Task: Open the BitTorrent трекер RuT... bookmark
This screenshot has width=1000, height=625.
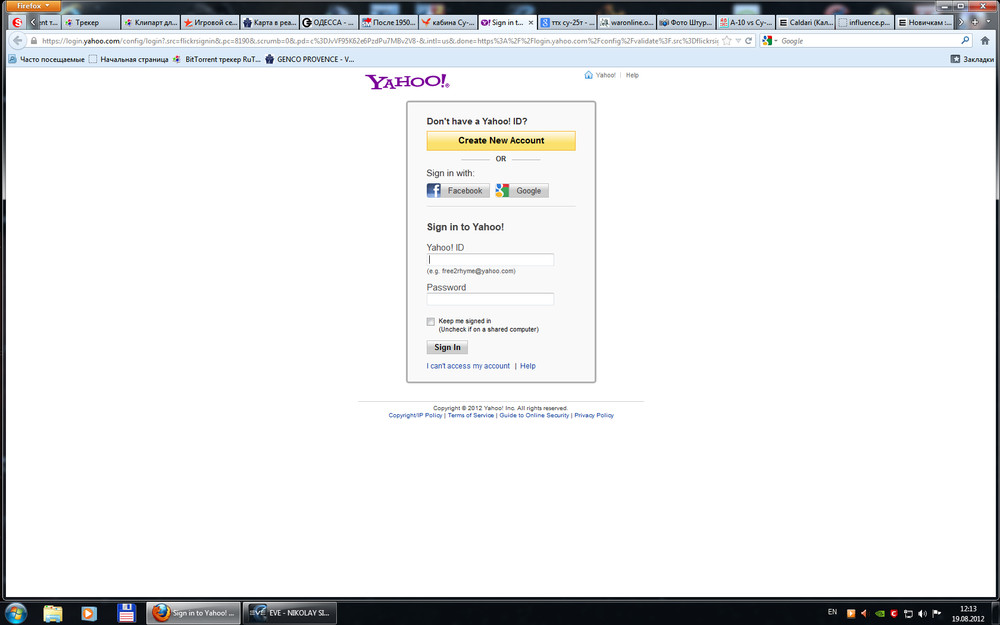Action: tap(217, 59)
